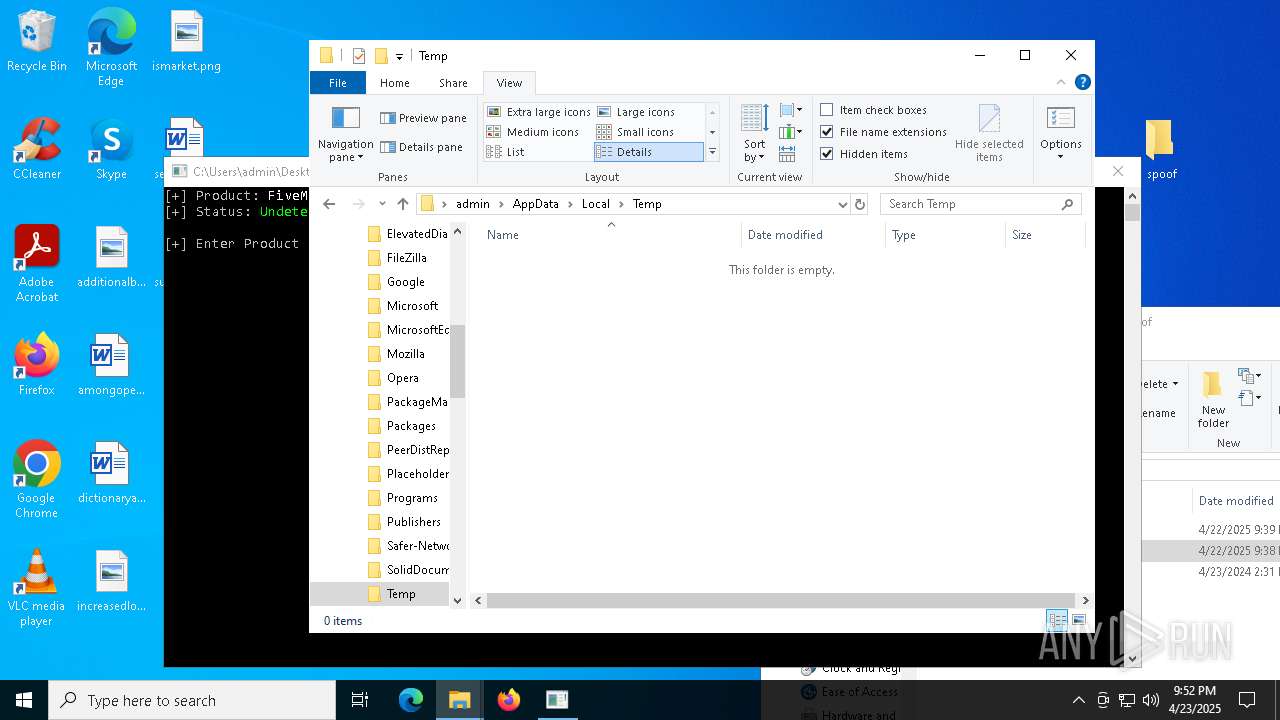Launch Firefox from the taskbar

(509, 700)
